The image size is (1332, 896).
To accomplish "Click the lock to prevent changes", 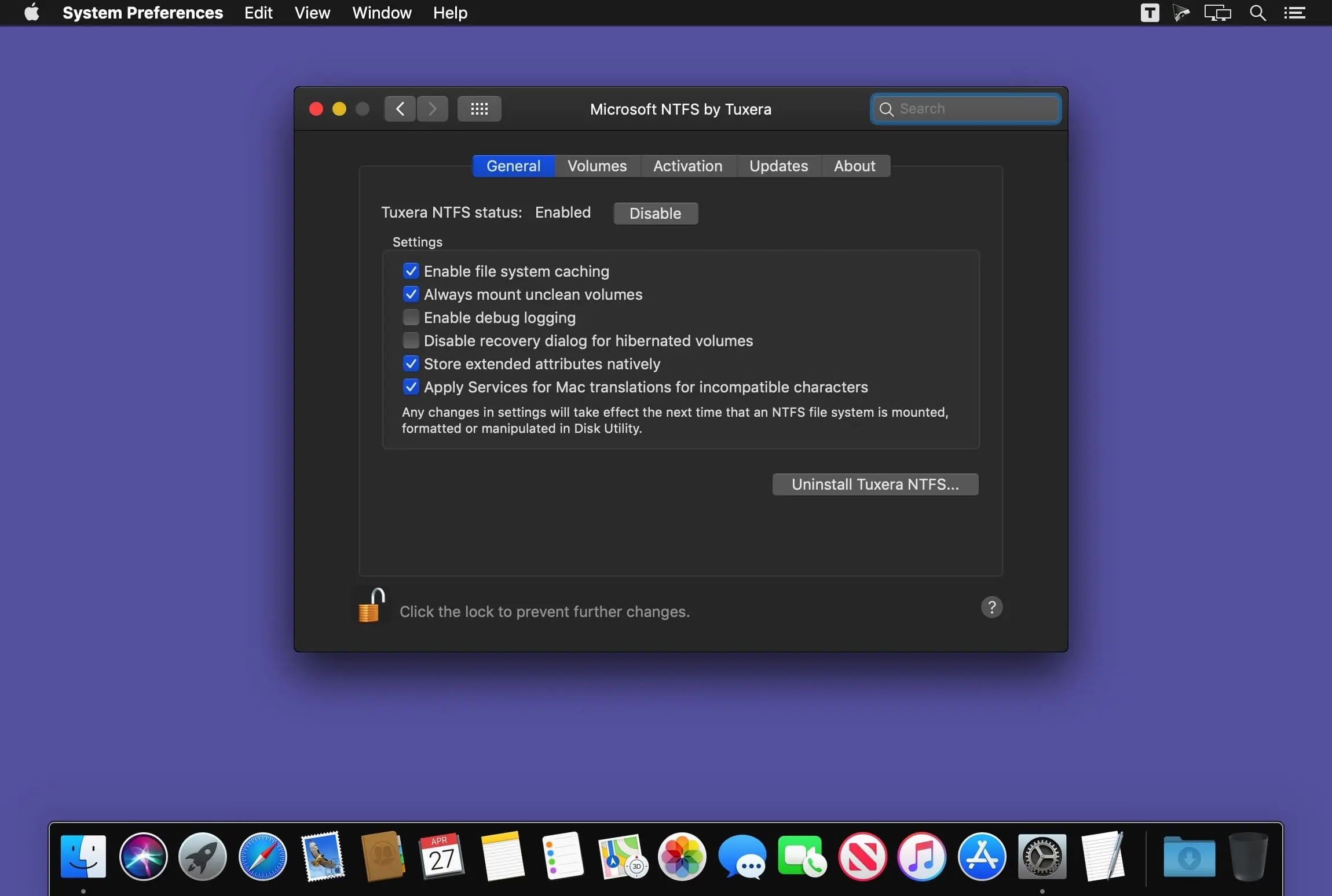I will (370, 606).
